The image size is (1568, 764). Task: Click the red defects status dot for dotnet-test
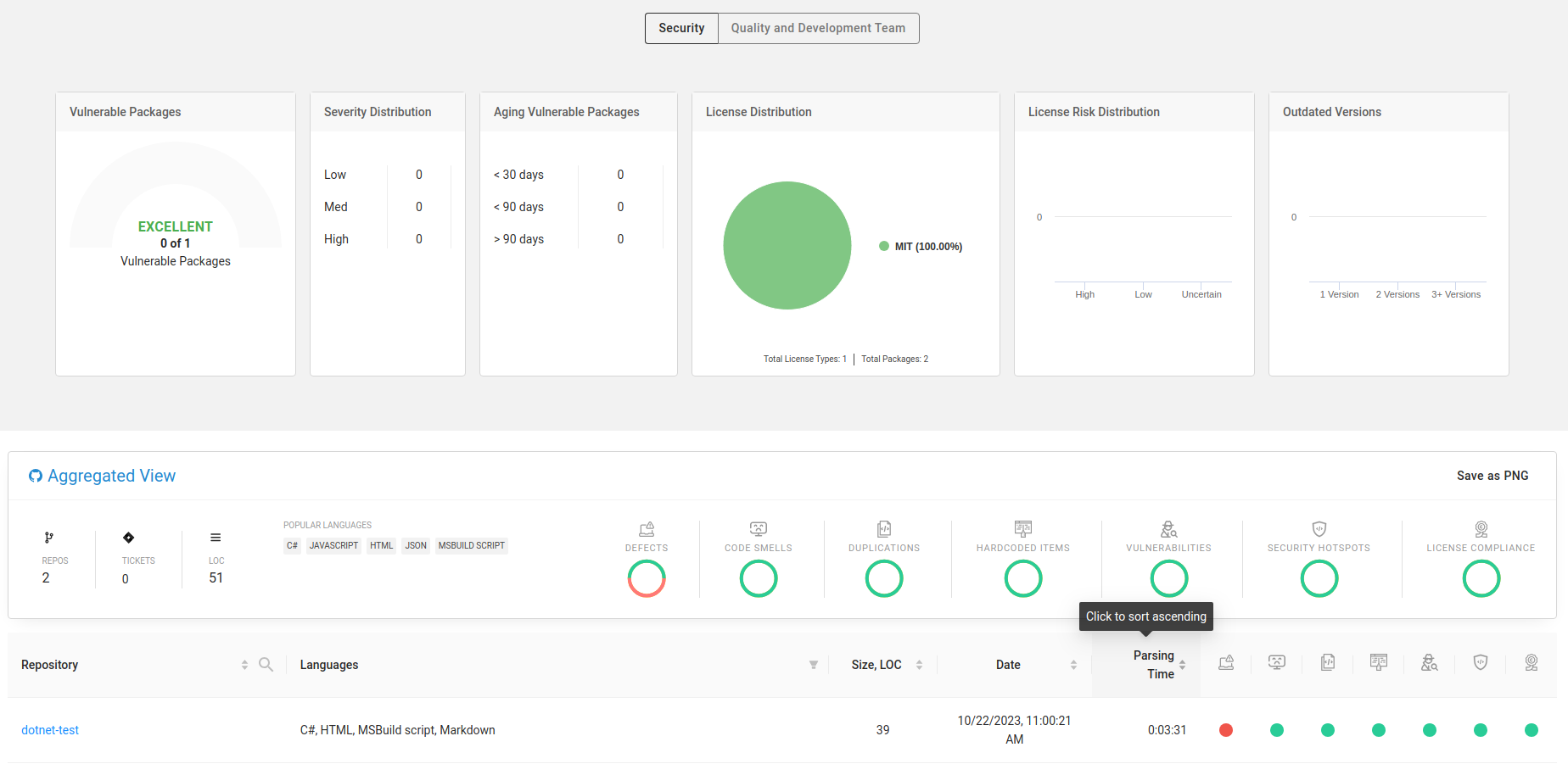(1226, 730)
